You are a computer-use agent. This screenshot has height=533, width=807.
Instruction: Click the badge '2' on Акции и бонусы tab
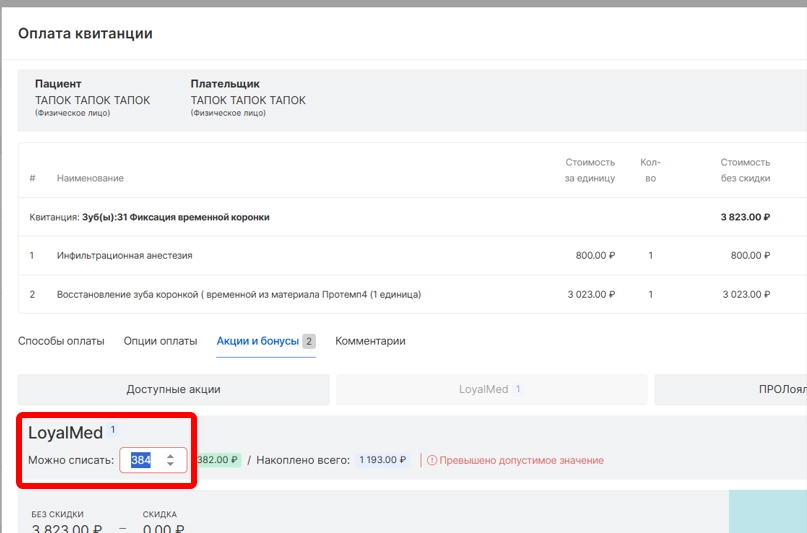309,341
